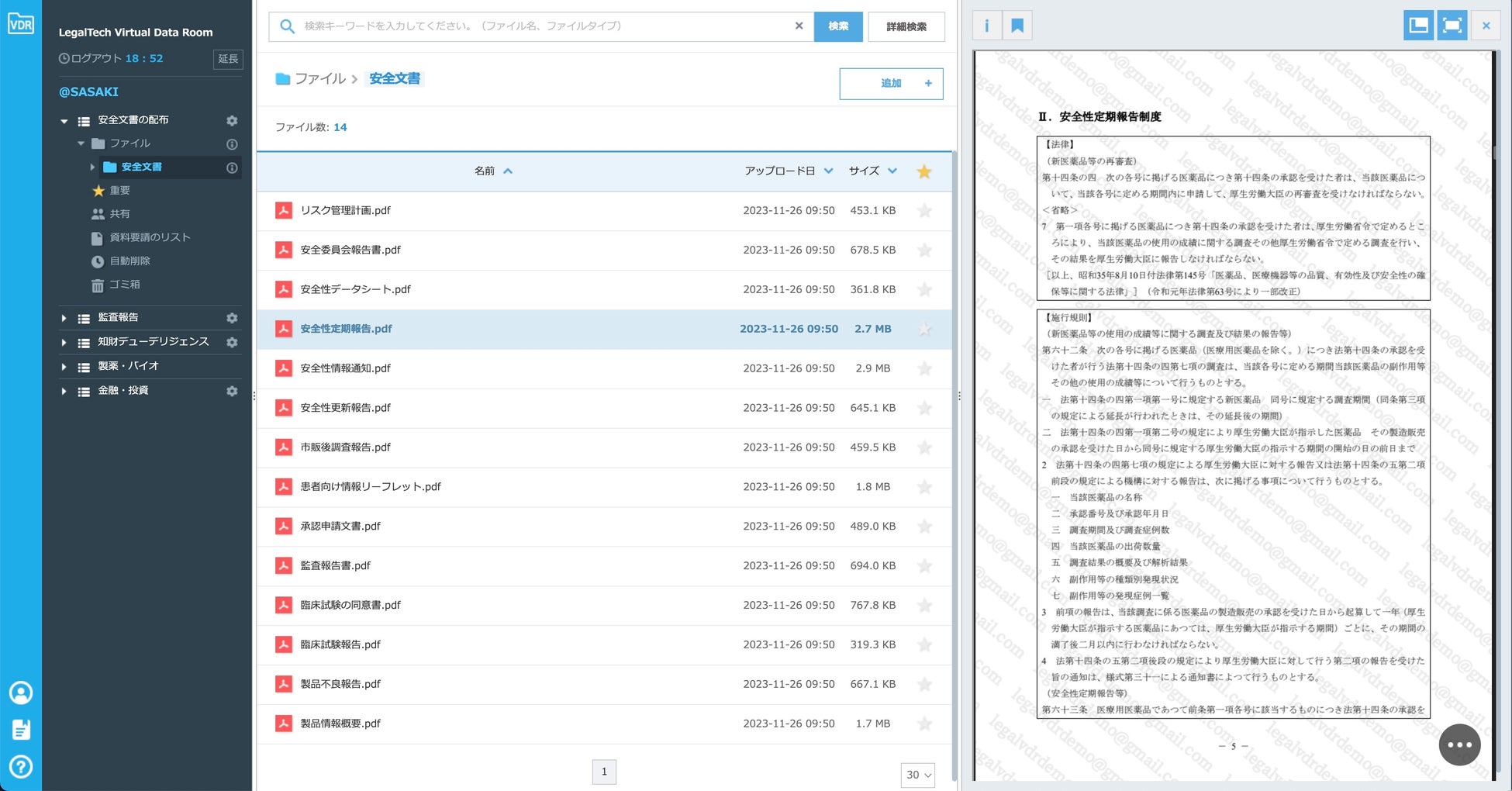Click the 検索 search button
The height and width of the screenshot is (791, 1512).
[838, 26]
